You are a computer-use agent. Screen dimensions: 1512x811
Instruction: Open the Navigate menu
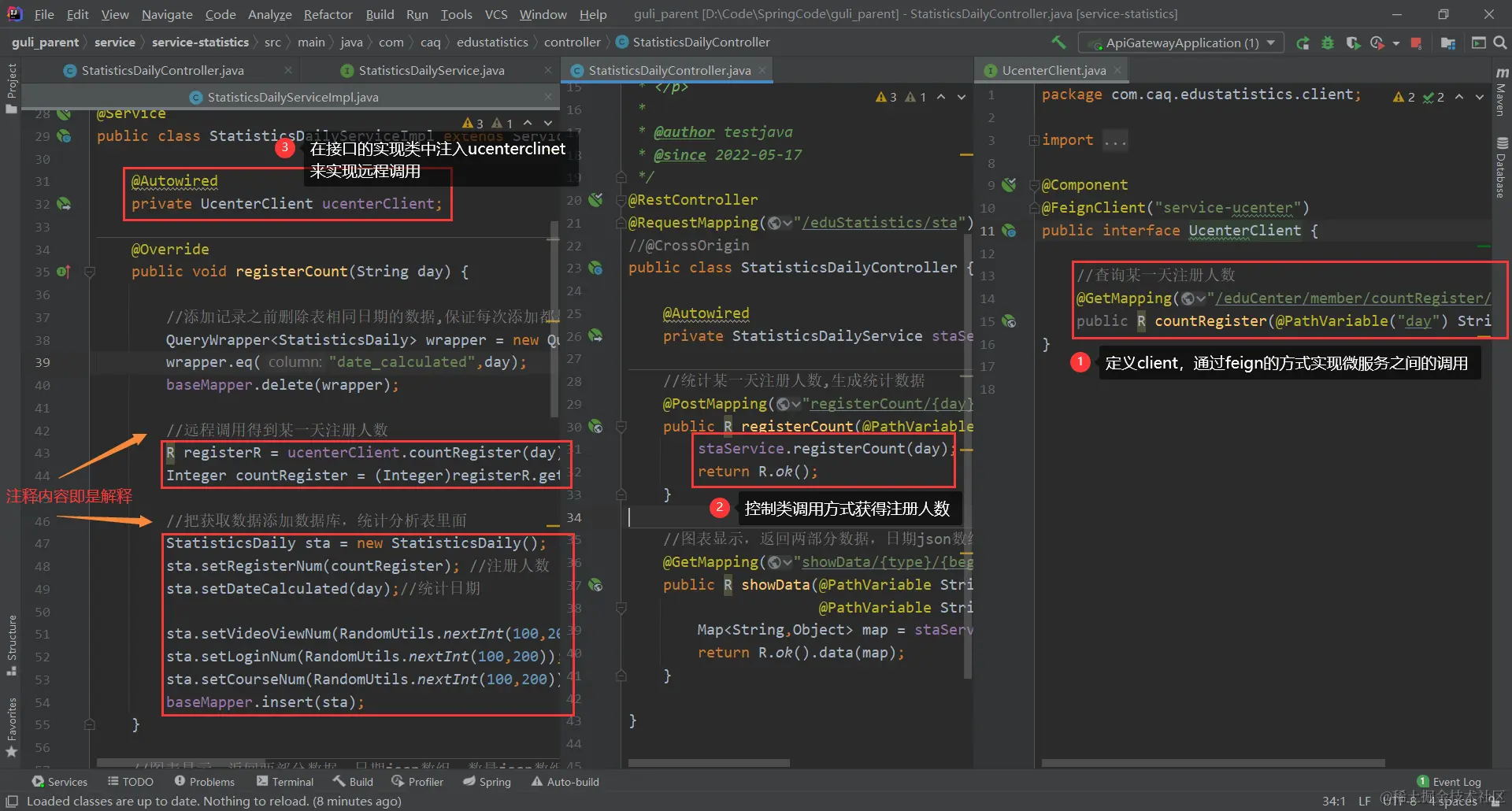167,14
